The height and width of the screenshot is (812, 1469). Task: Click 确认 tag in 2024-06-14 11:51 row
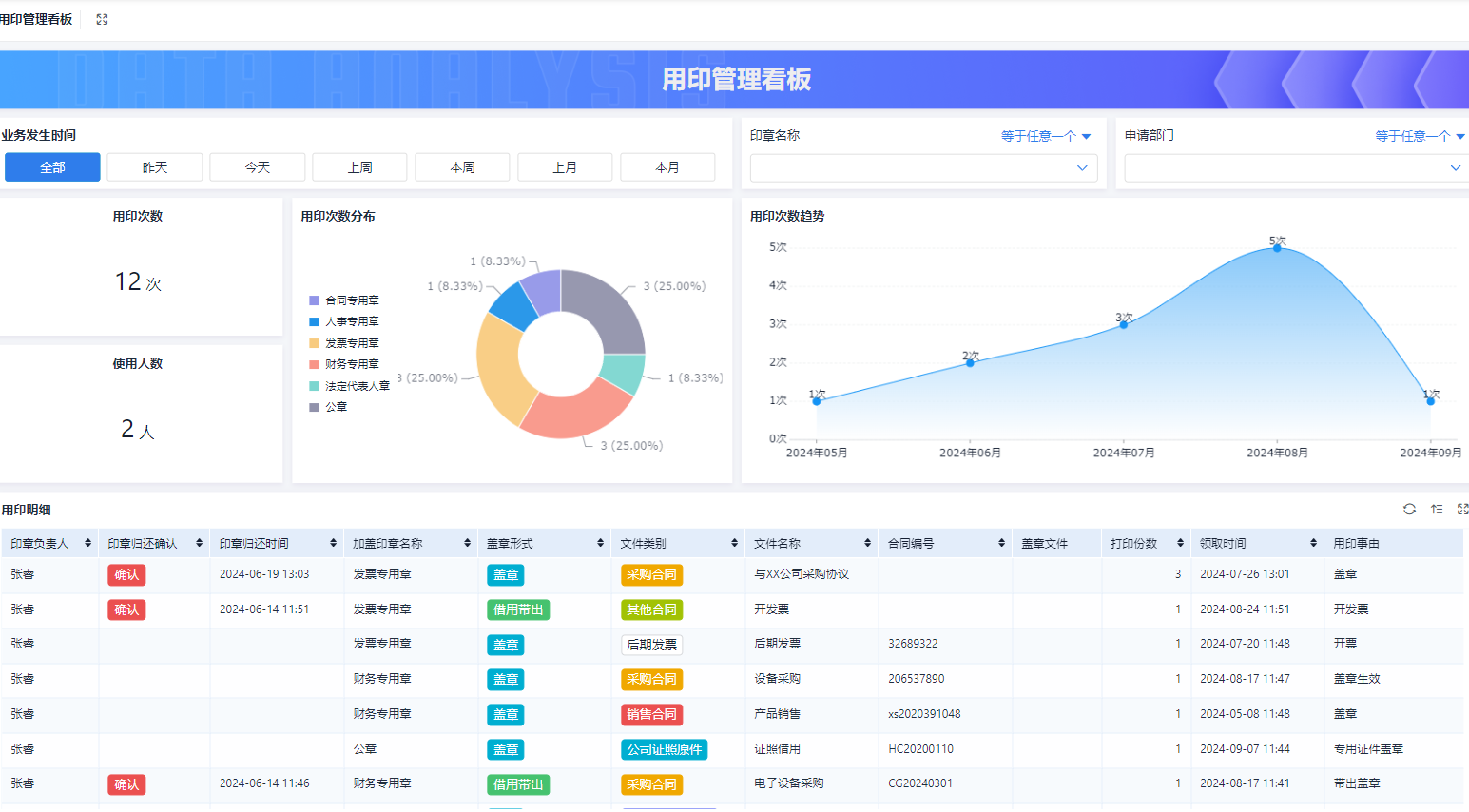(126, 609)
